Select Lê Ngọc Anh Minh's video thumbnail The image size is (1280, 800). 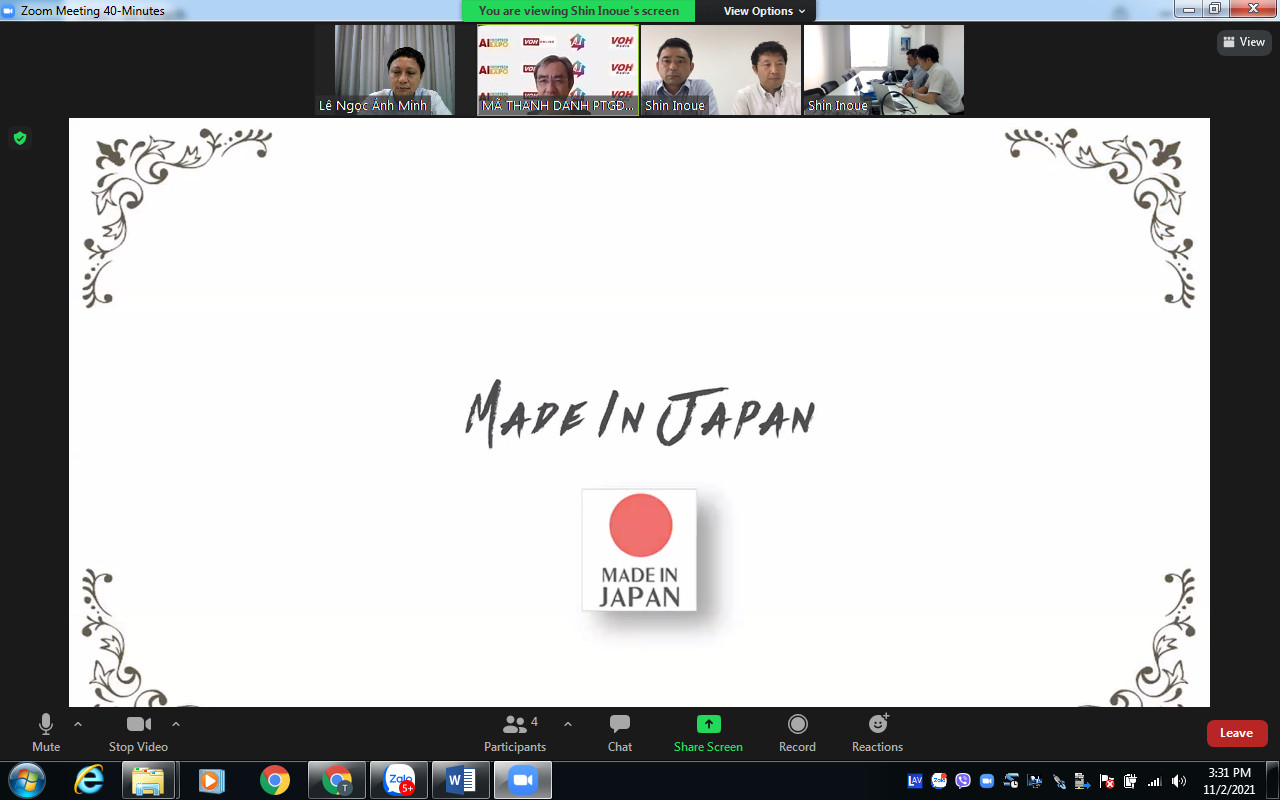[x=385, y=70]
